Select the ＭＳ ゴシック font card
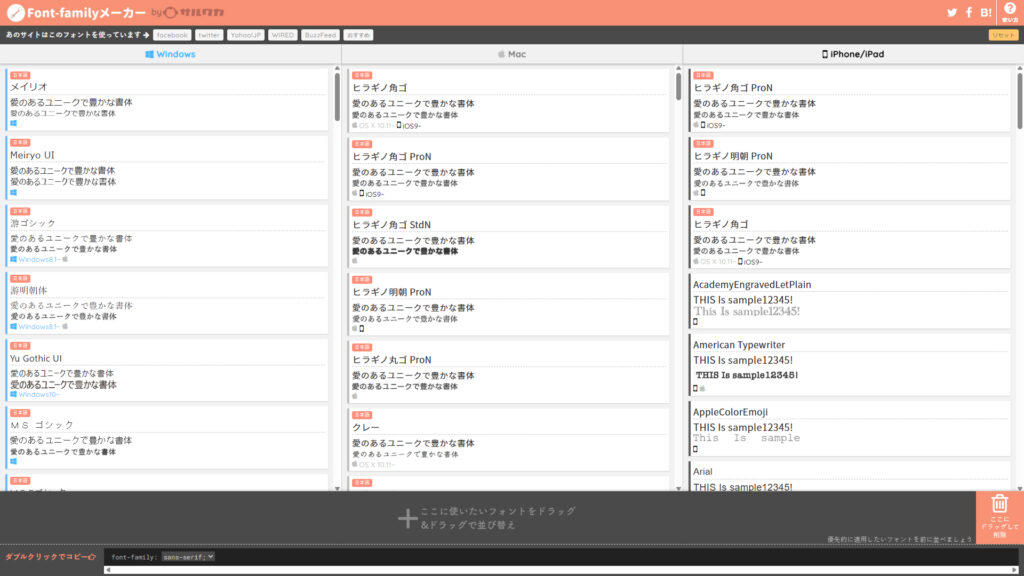Image resolution: width=1024 pixels, height=576 pixels. click(x=167, y=438)
